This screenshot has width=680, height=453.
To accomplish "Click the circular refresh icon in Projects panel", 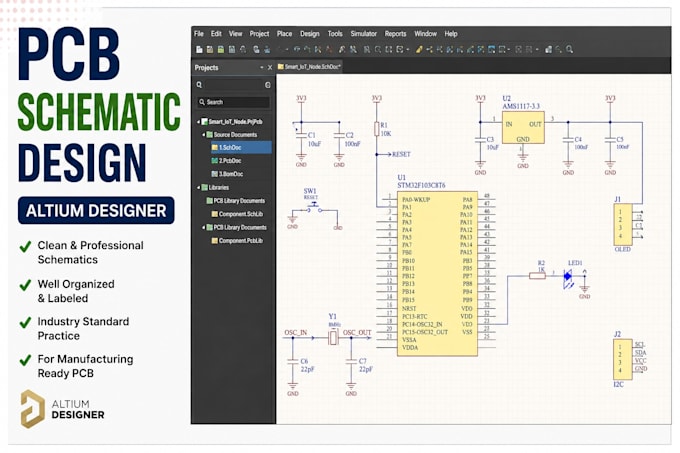I will click(268, 85).
